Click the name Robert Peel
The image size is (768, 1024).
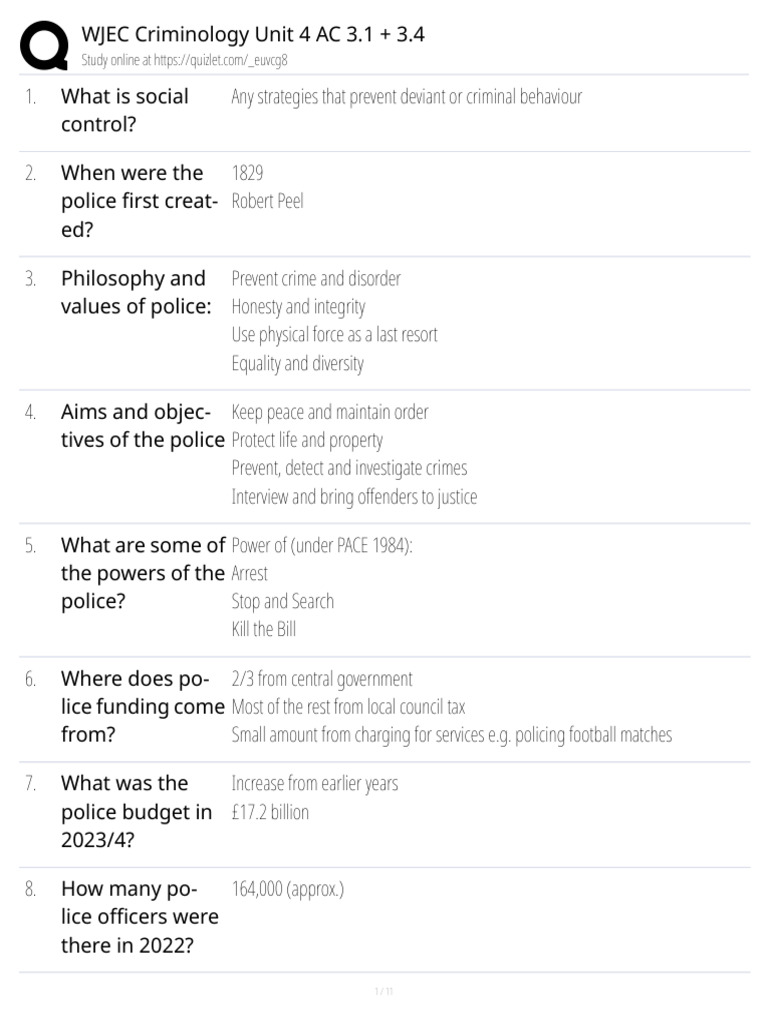coord(268,201)
